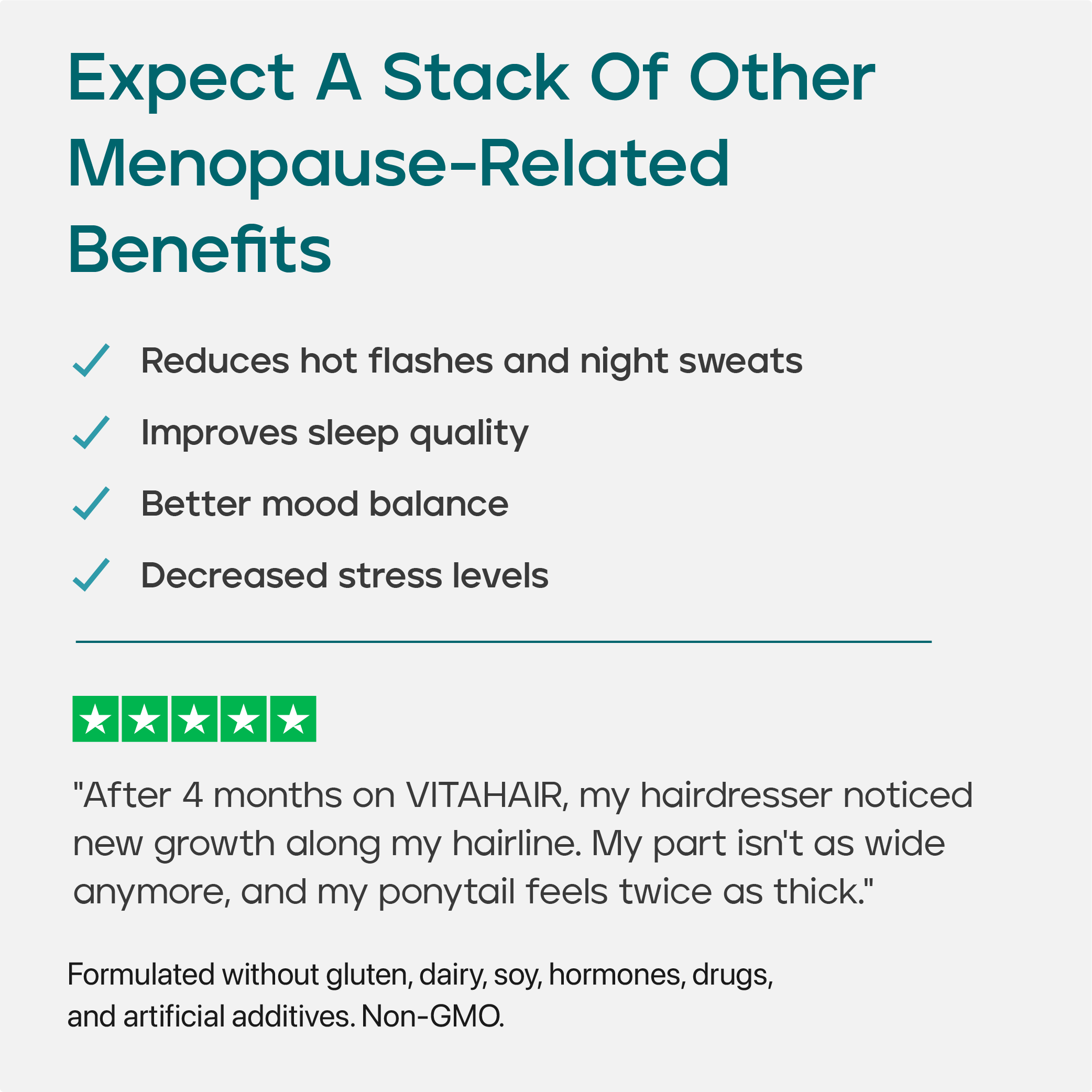Image resolution: width=1092 pixels, height=1092 pixels.
Task: Click the checkmark next to Decreased stress levels
Action: [x=91, y=575]
